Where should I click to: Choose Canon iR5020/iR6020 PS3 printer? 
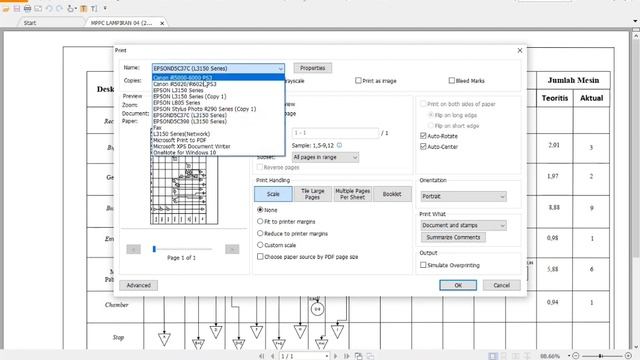click(x=218, y=84)
